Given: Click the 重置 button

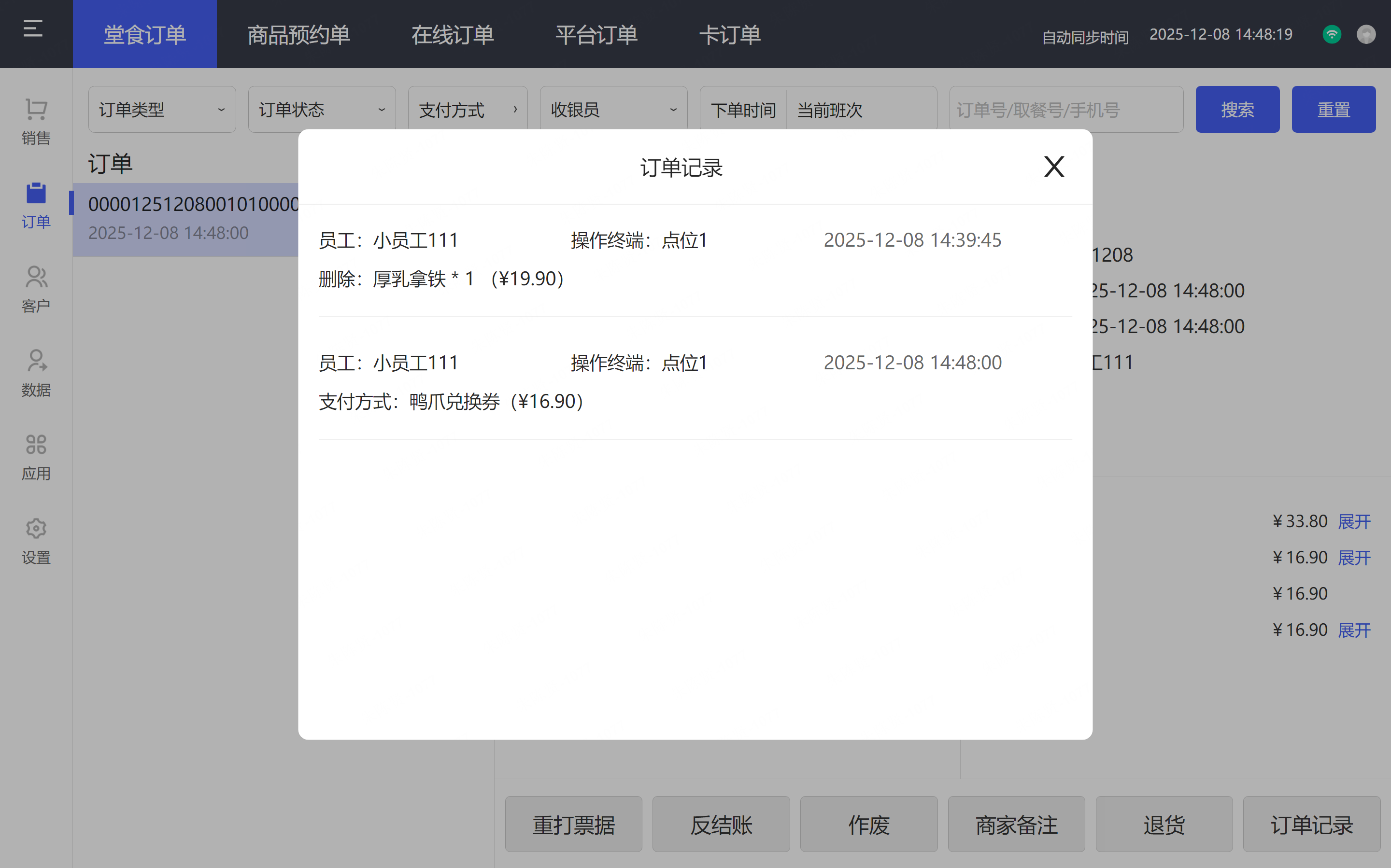Looking at the screenshot, I should point(1333,110).
